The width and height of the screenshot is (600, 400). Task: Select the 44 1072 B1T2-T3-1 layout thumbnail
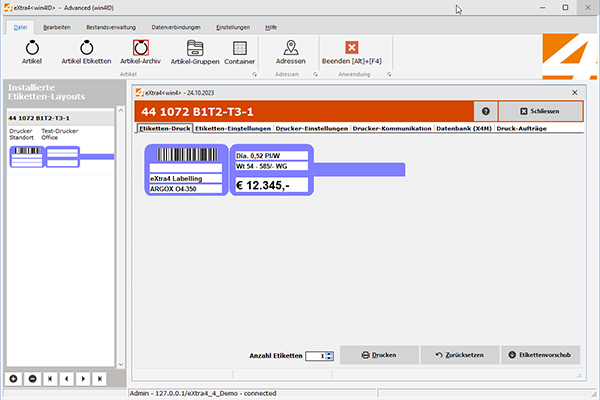pos(46,156)
